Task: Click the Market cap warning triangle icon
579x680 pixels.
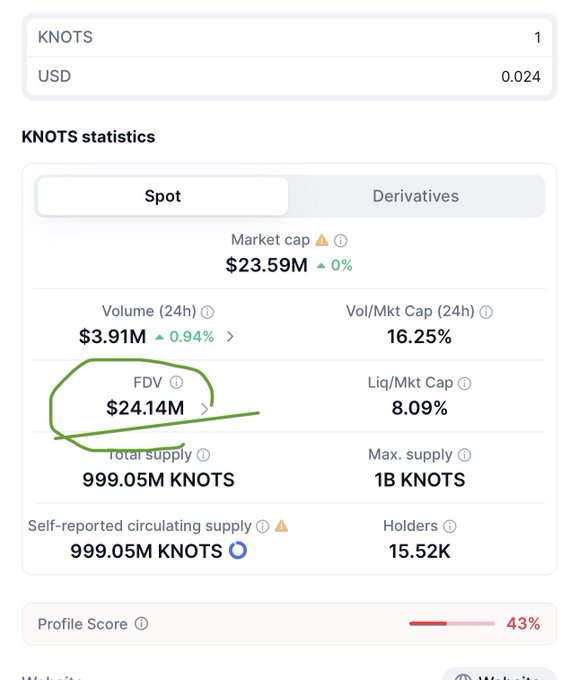Action: (x=322, y=240)
